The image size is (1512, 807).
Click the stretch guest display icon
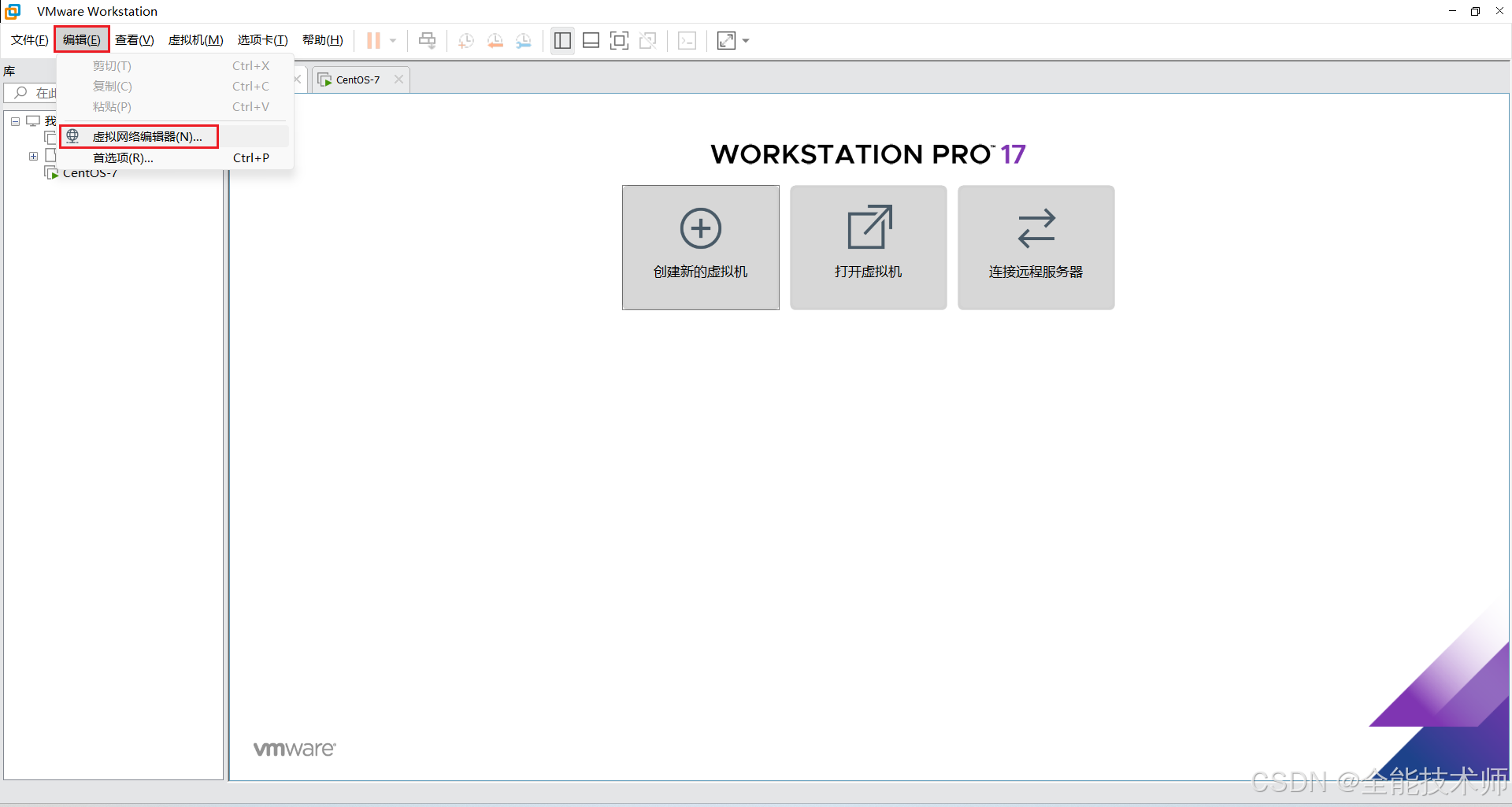pos(726,40)
